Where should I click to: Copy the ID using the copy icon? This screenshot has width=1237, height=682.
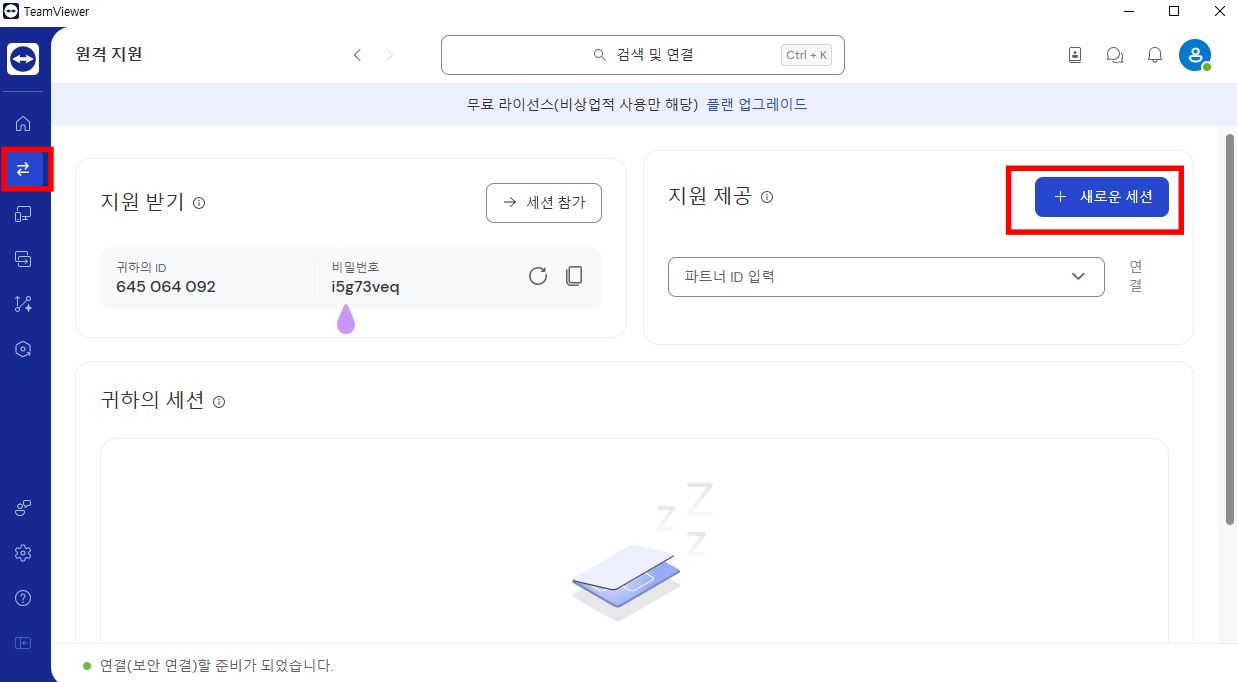coord(575,275)
